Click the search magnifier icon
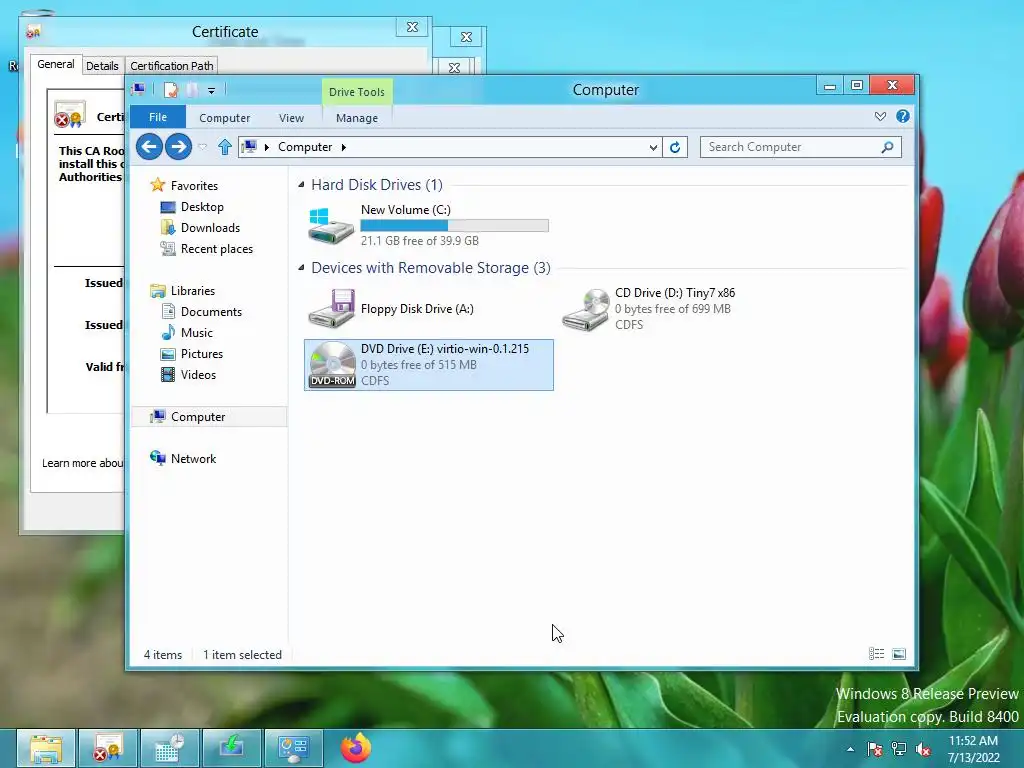The image size is (1024, 768). pyautogui.click(x=887, y=147)
